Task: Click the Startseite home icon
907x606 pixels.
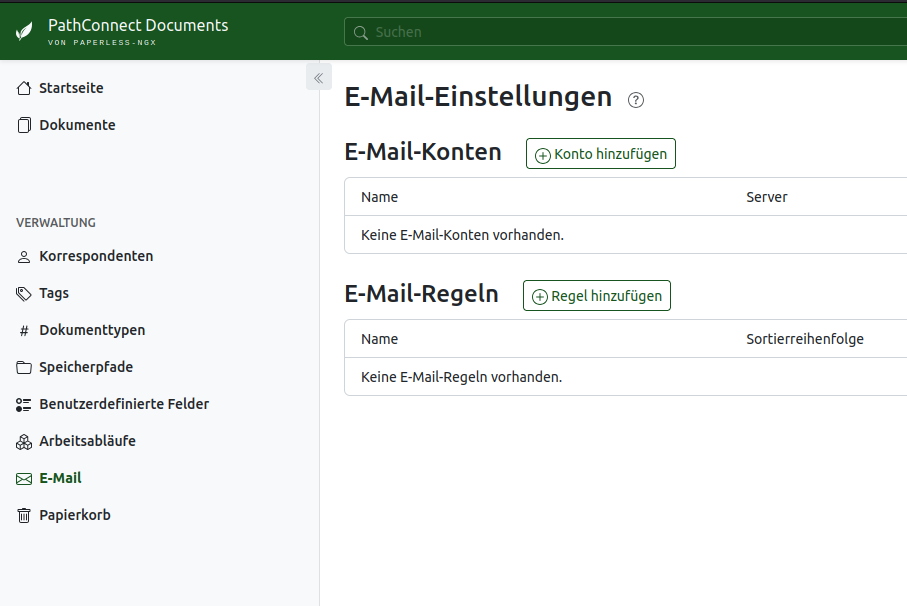Action: 22,87
